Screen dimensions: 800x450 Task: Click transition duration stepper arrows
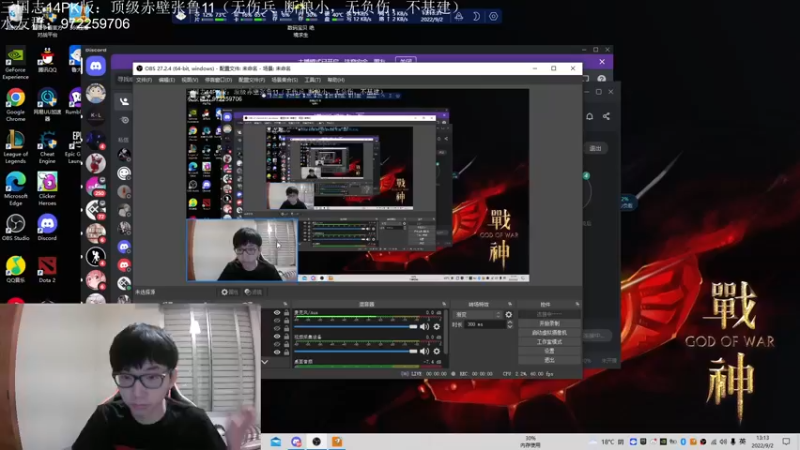(510, 324)
